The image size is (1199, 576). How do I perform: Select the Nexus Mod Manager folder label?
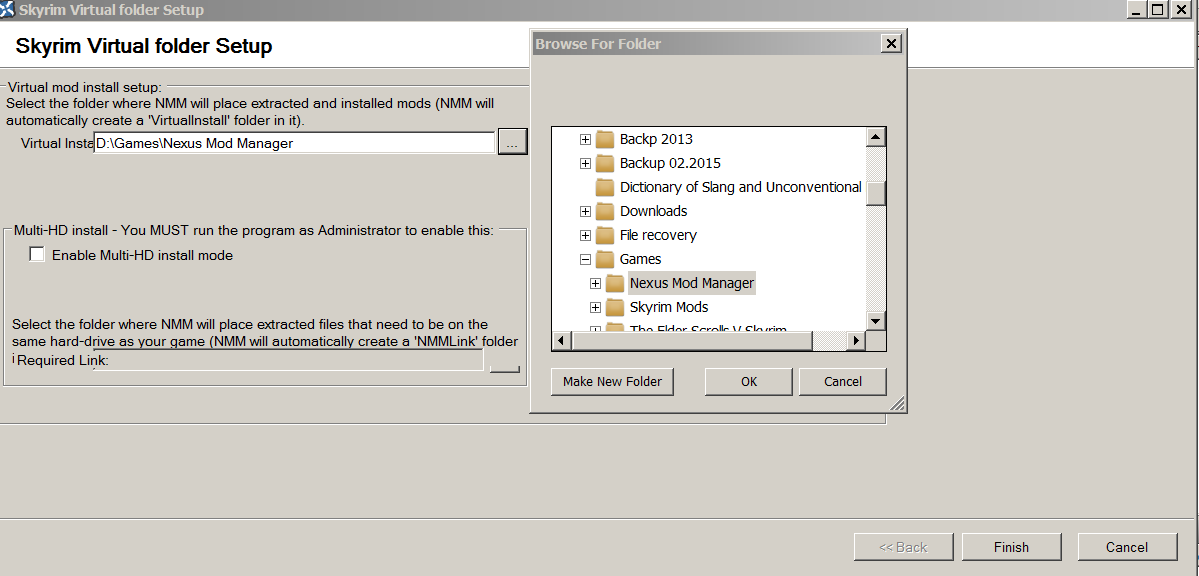point(691,283)
